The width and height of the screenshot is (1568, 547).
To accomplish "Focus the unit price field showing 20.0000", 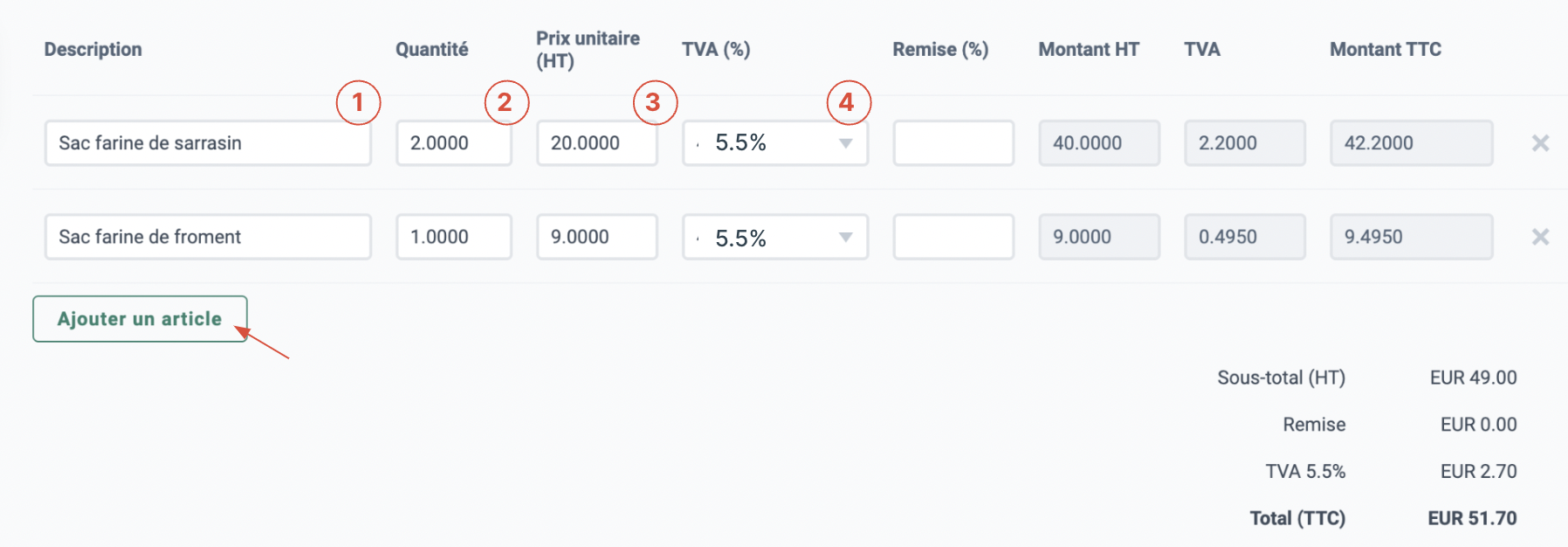I will click(597, 143).
